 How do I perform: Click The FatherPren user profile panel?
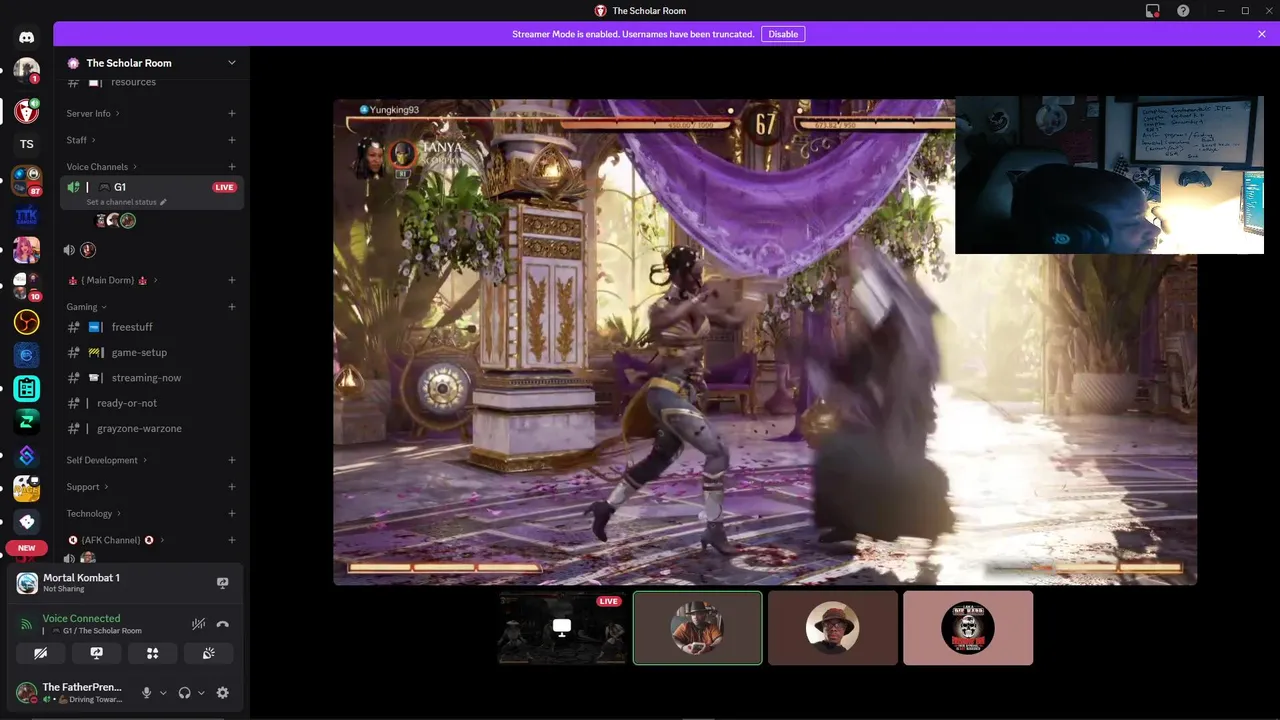point(74,693)
